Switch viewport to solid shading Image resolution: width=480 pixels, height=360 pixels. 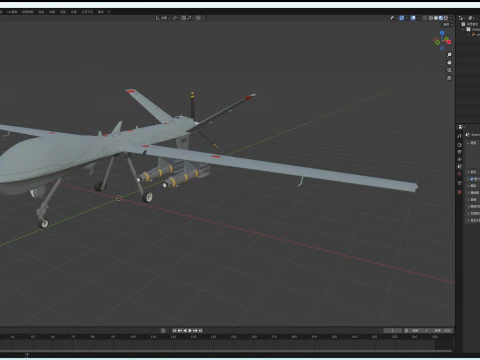coord(436,18)
